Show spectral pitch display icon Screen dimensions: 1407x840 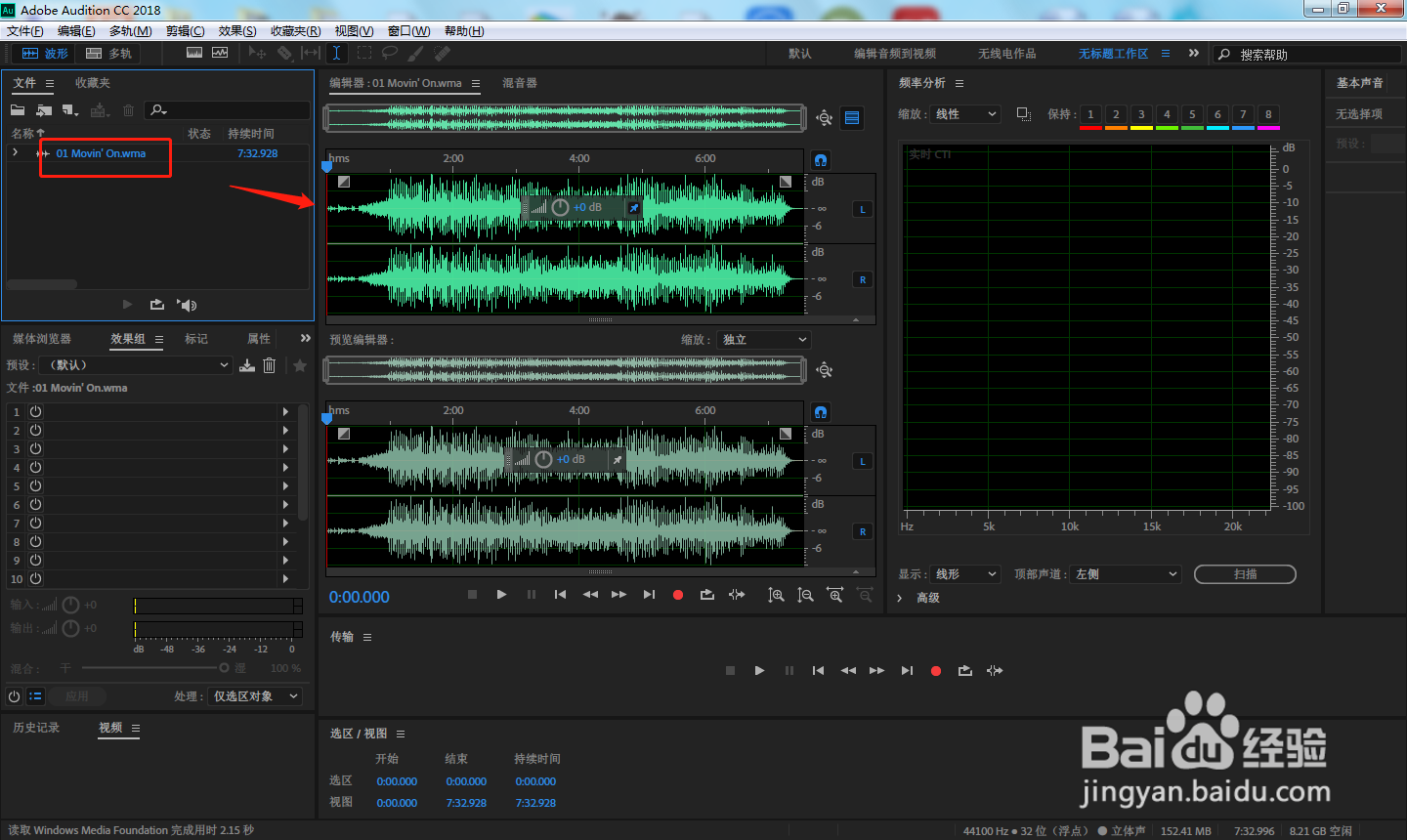[220, 53]
